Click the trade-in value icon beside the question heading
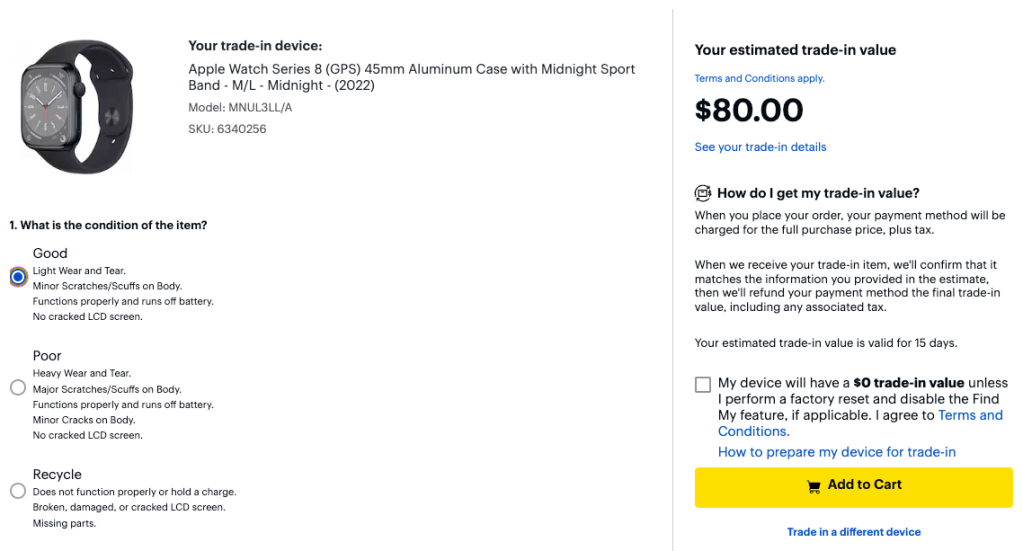 tap(703, 193)
